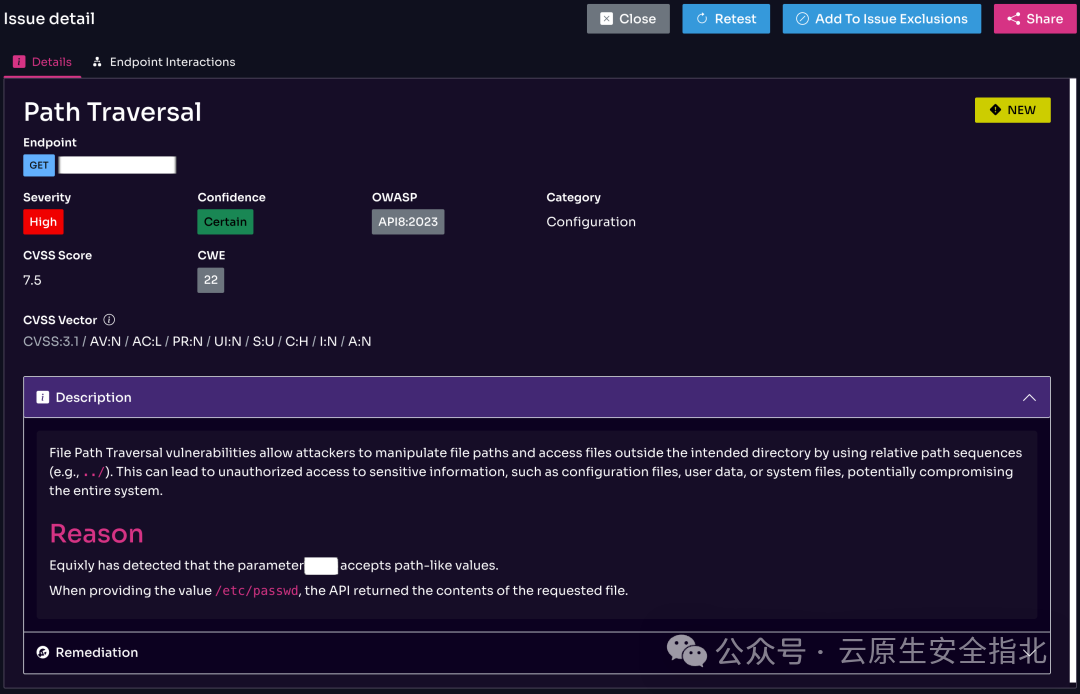
Task: Click the redacted endpoint URL field
Action: click(x=117, y=165)
